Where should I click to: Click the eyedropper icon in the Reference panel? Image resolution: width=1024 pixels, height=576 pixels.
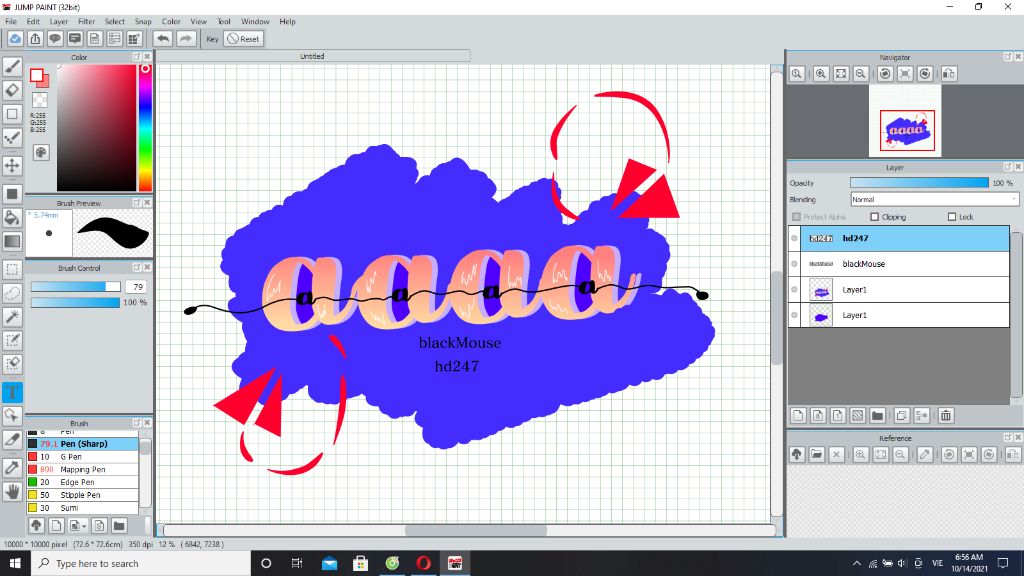click(x=925, y=455)
